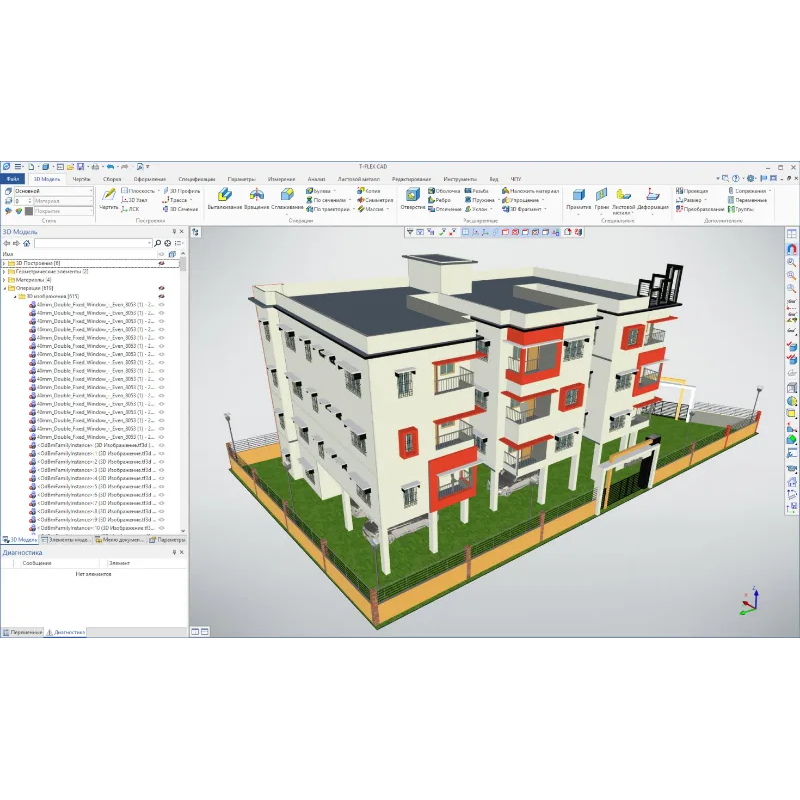
Task: Select the Выталкивание (Extrude) tool
Action: (x=224, y=196)
